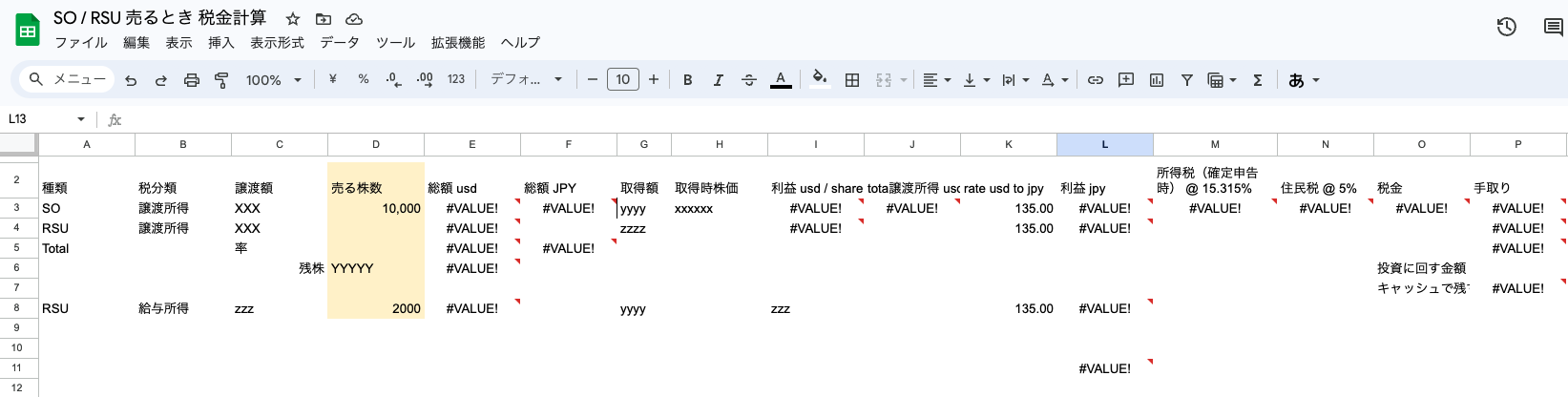This screenshot has width=1568, height=397.
Task: Open the borders tool
Action: pyautogui.click(x=852, y=80)
